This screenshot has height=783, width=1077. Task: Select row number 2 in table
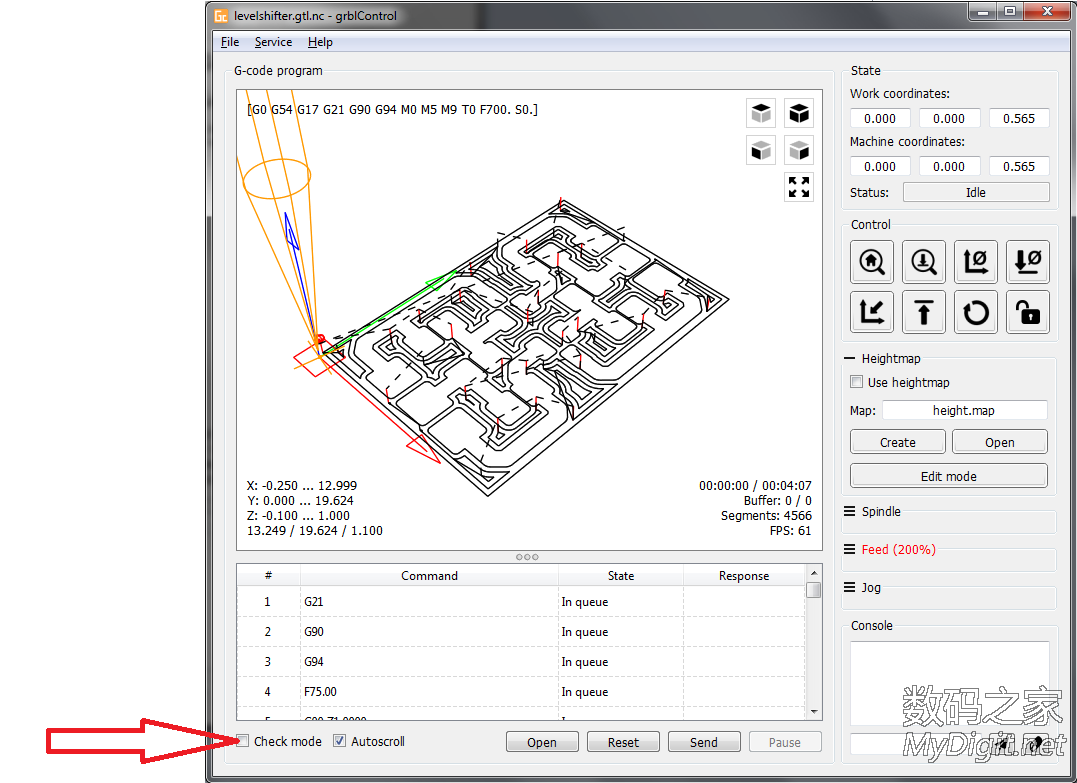(268, 632)
